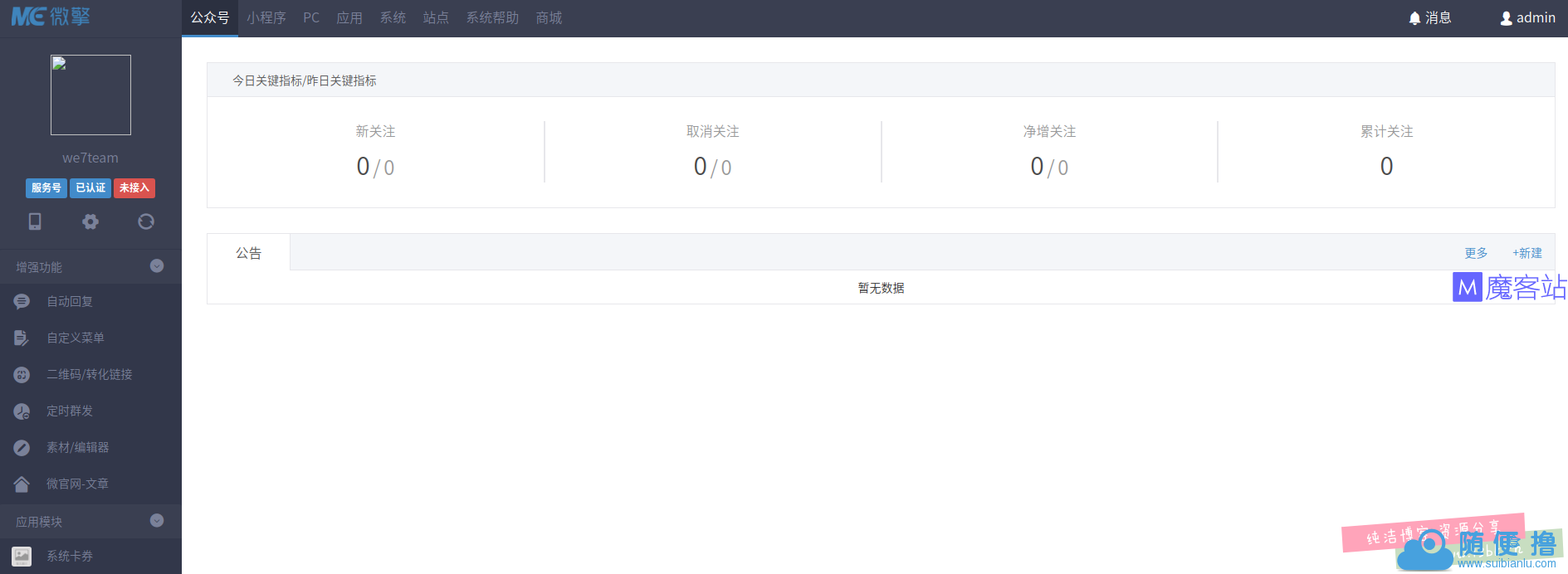Click the admin user silhouette icon
Viewport: 1568px width, 574px height.
[x=1506, y=18]
